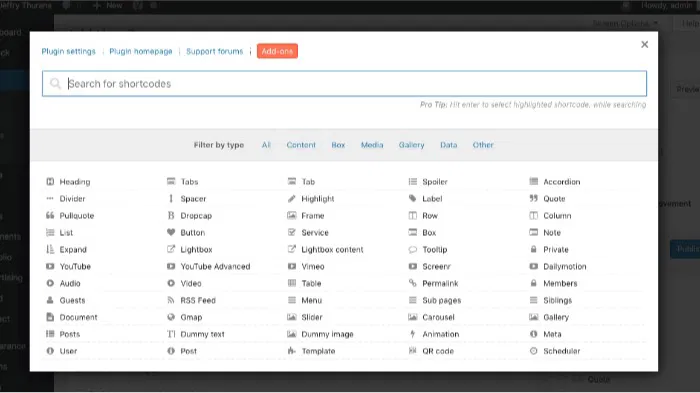Filter shortcodes by Media type

point(372,145)
